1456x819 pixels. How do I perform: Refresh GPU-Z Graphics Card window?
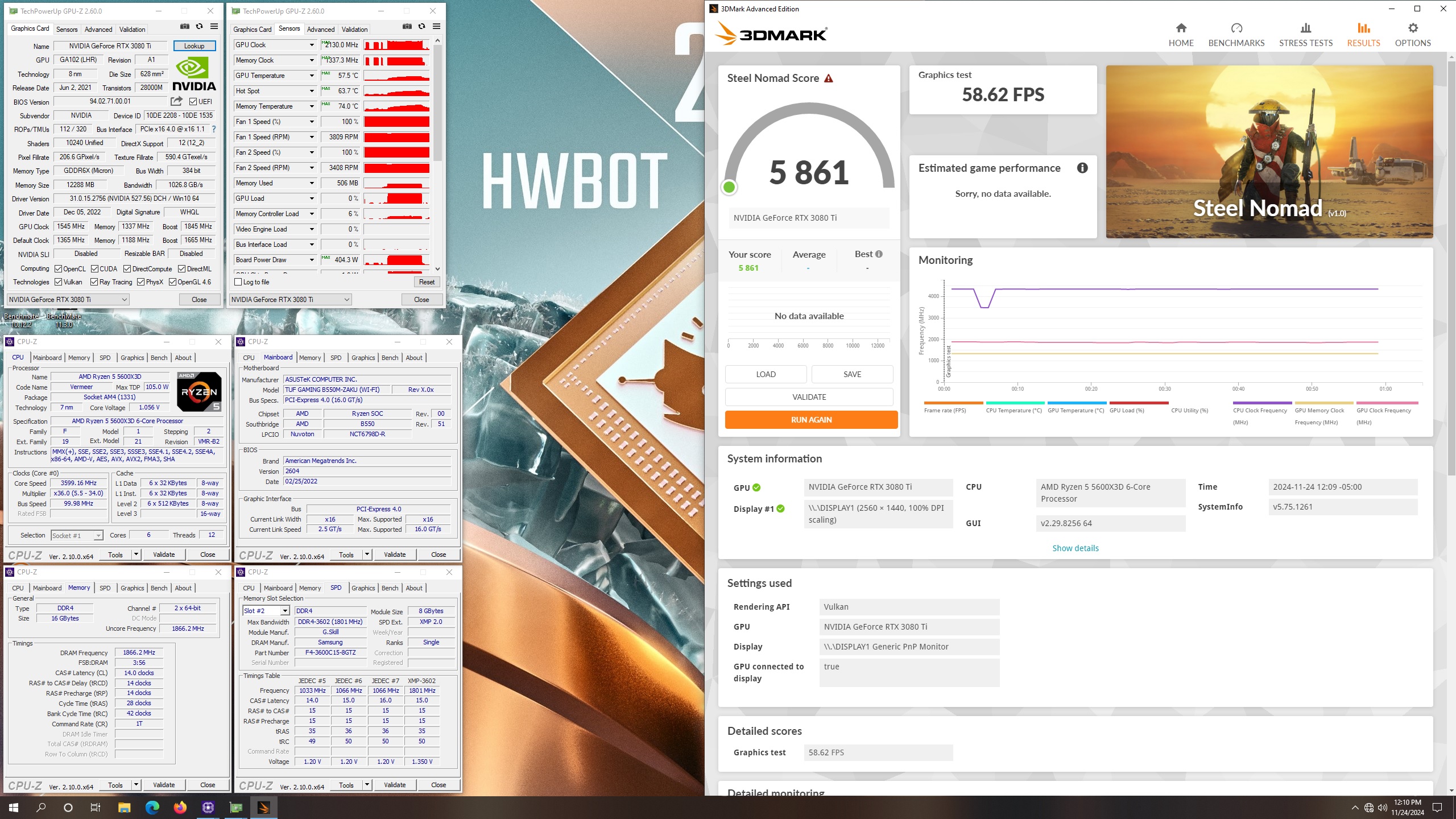tap(199, 27)
